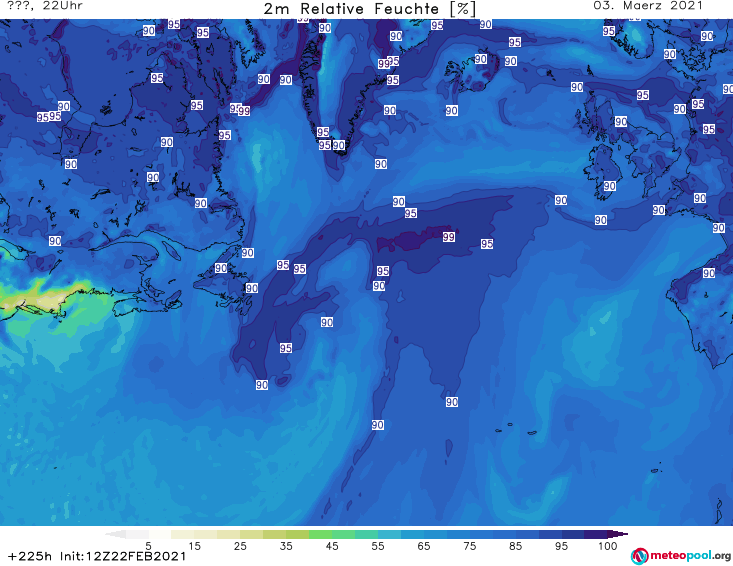The image size is (733, 566).
Task: Open the meteopool.org link text
Action: 690,555
